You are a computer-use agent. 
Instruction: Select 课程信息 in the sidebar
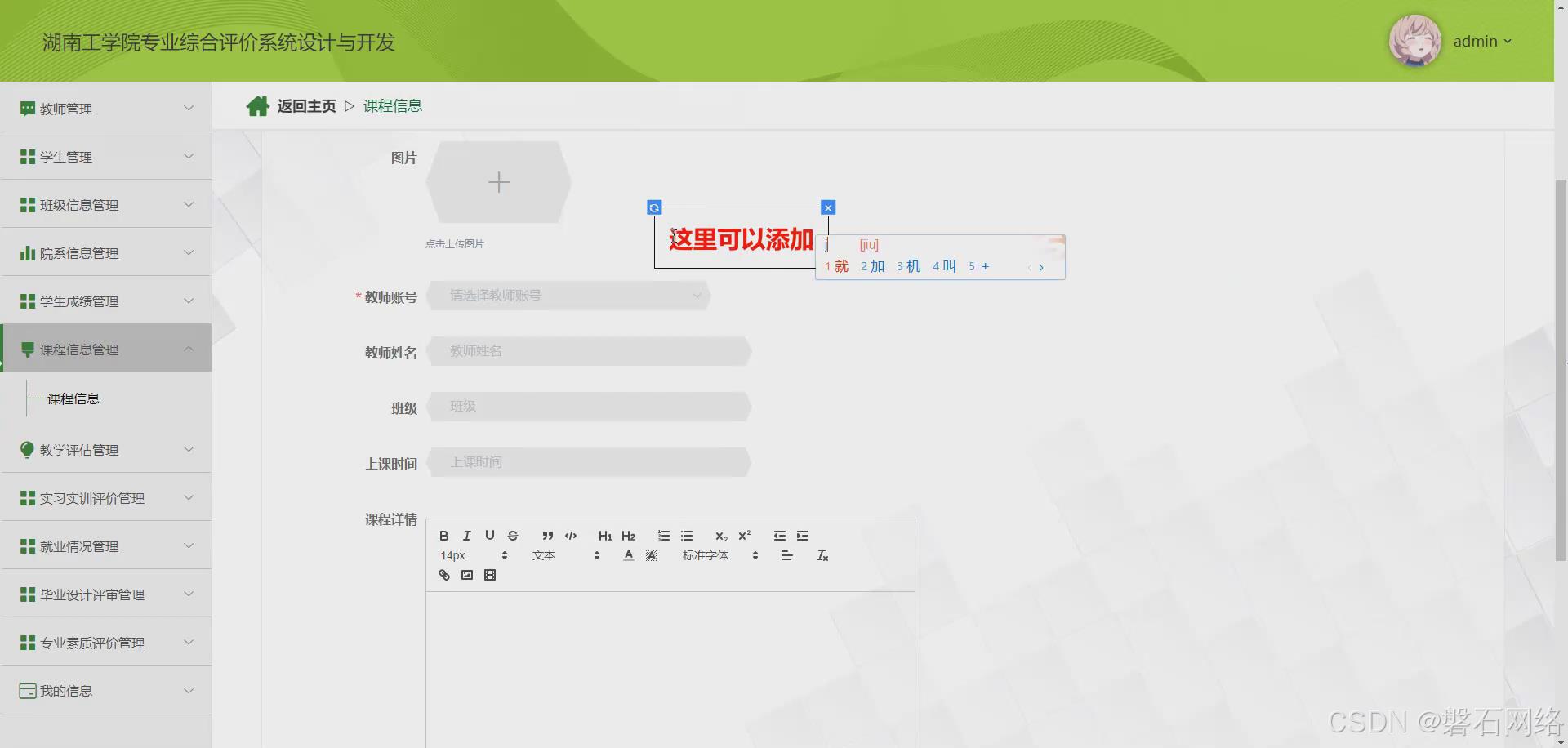click(x=73, y=398)
